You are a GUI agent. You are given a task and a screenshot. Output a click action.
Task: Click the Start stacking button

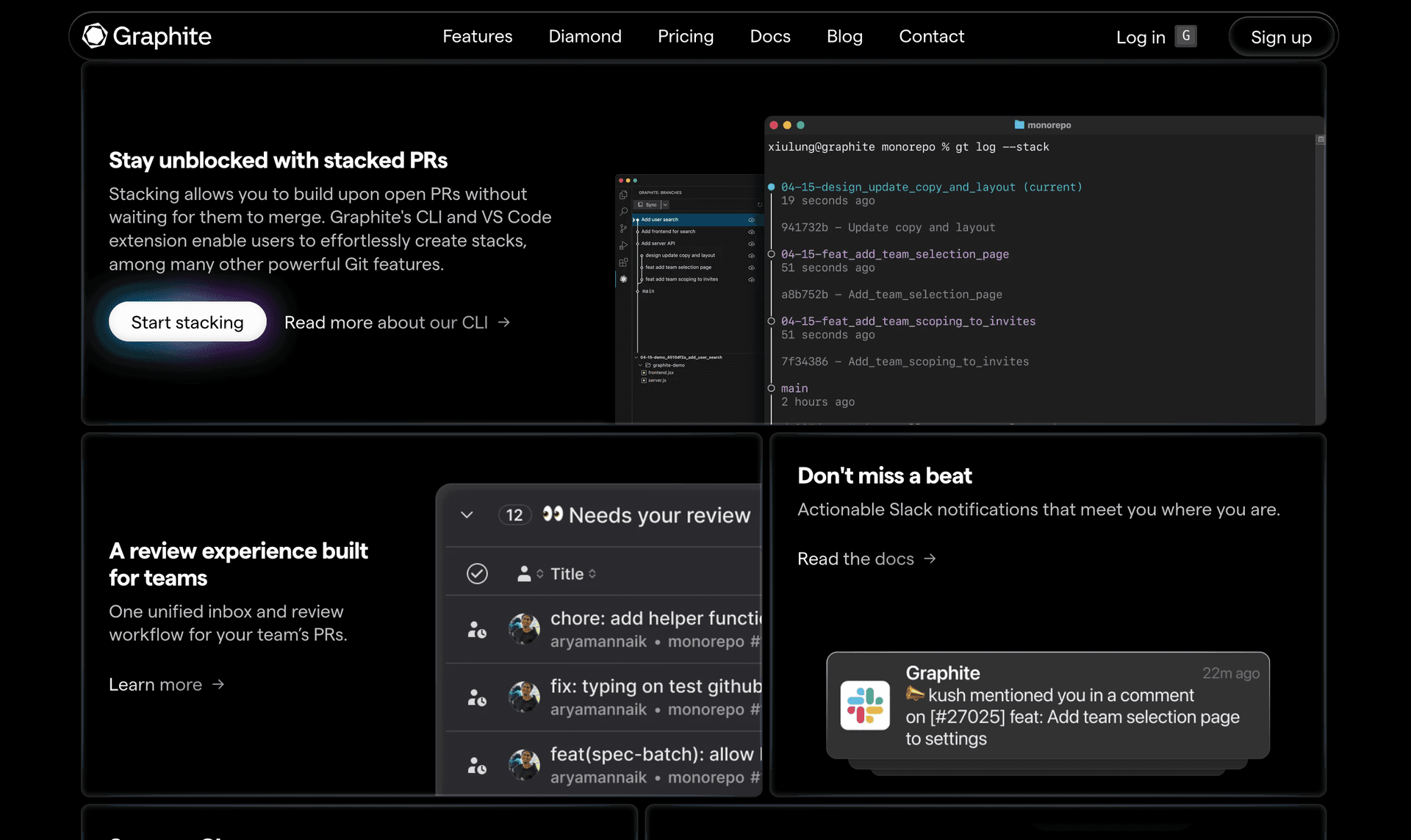point(187,322)
